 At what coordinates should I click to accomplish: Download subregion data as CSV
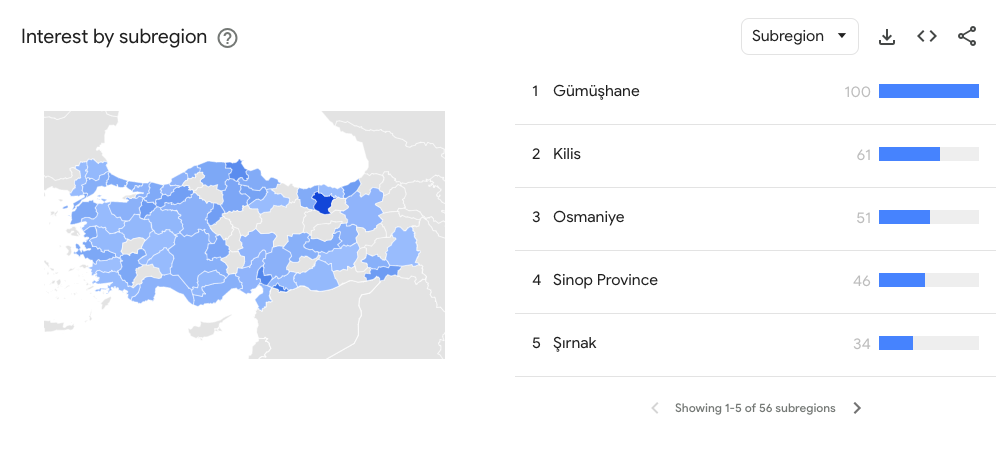[886, 37]
